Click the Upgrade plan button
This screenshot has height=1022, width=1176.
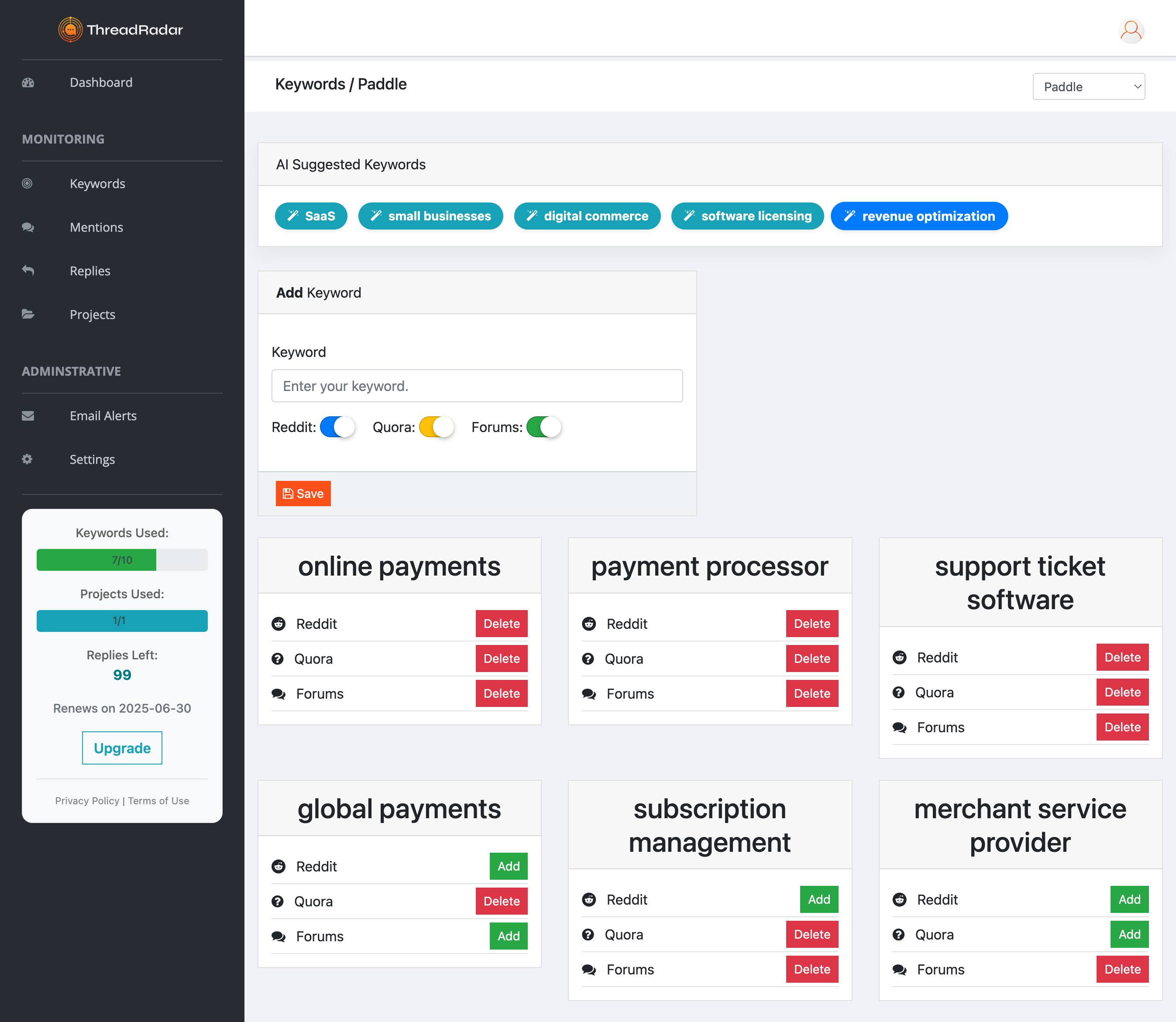[122, 748]
